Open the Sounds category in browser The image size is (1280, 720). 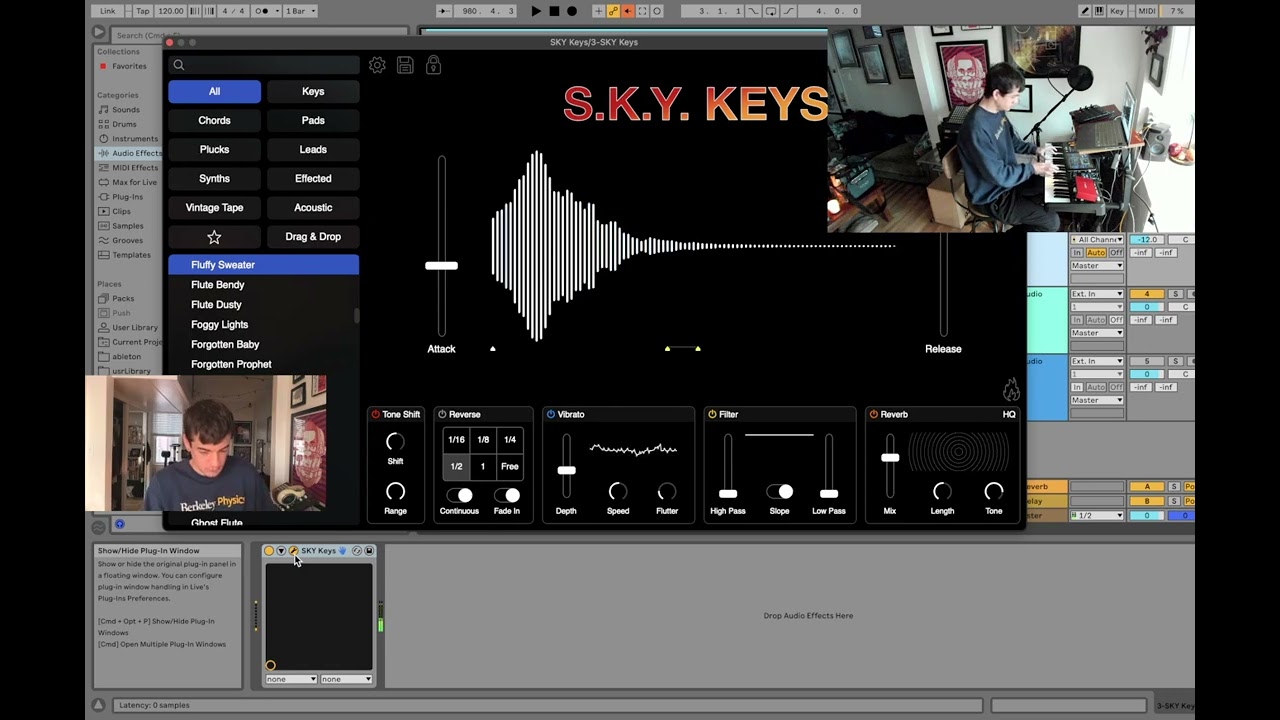126,110
